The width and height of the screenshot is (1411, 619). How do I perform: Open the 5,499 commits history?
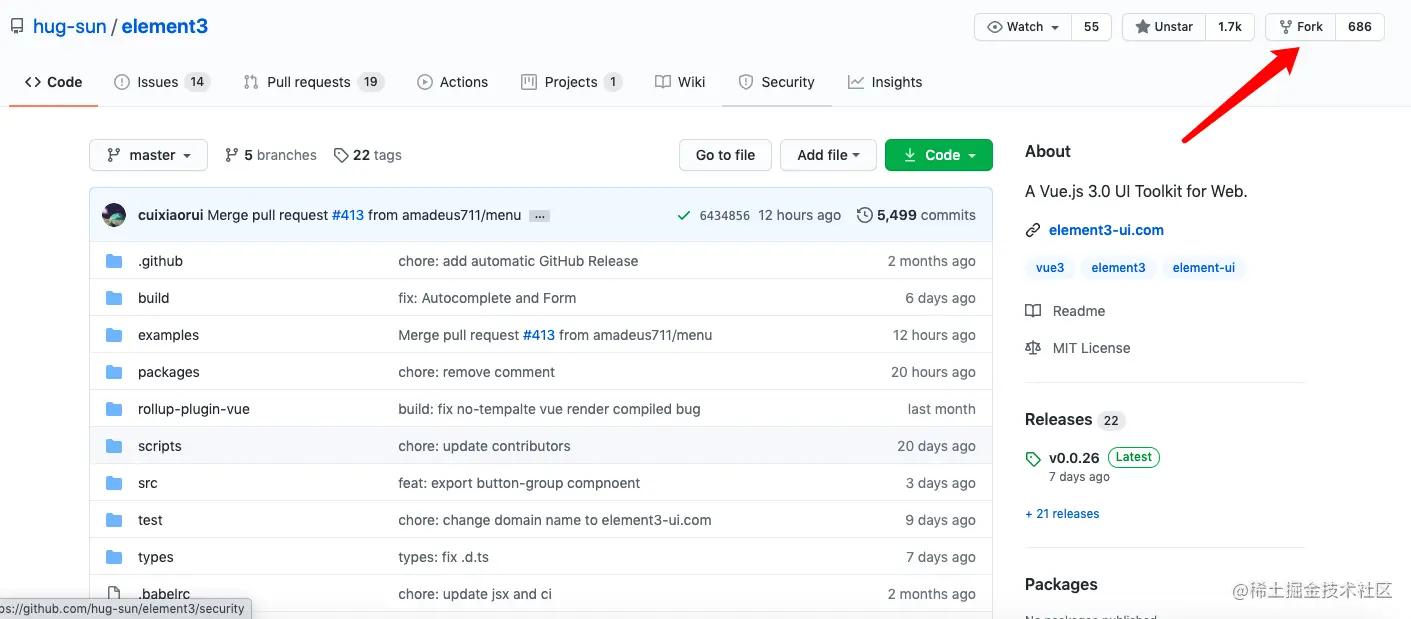click(x=916, y=215)
